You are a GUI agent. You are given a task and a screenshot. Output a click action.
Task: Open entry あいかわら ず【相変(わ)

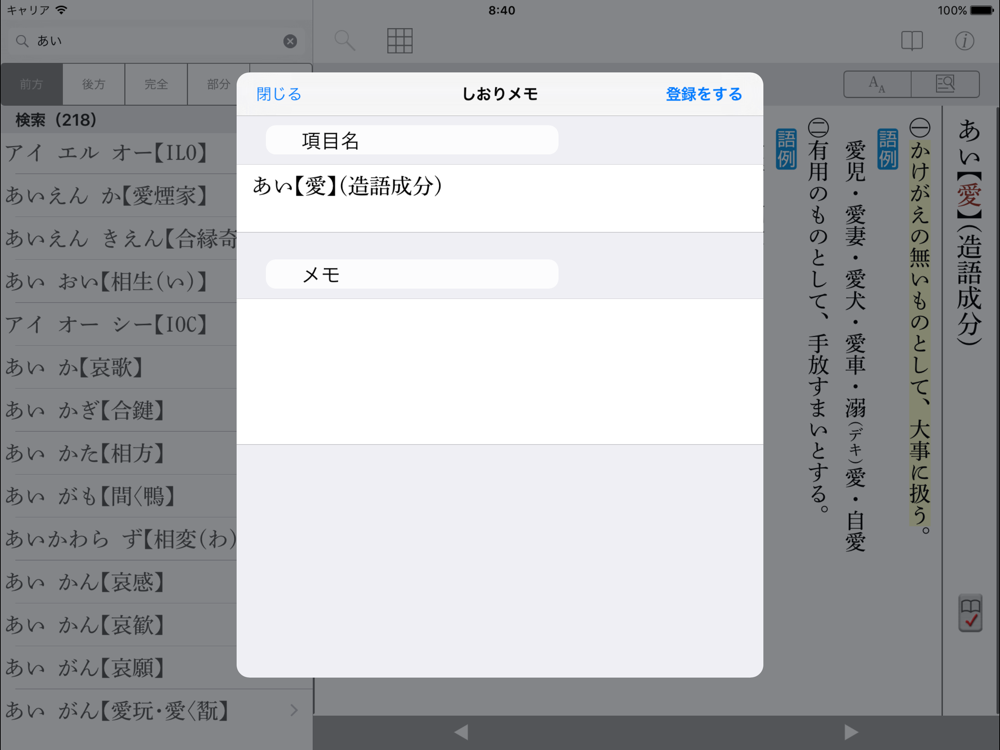121,539
